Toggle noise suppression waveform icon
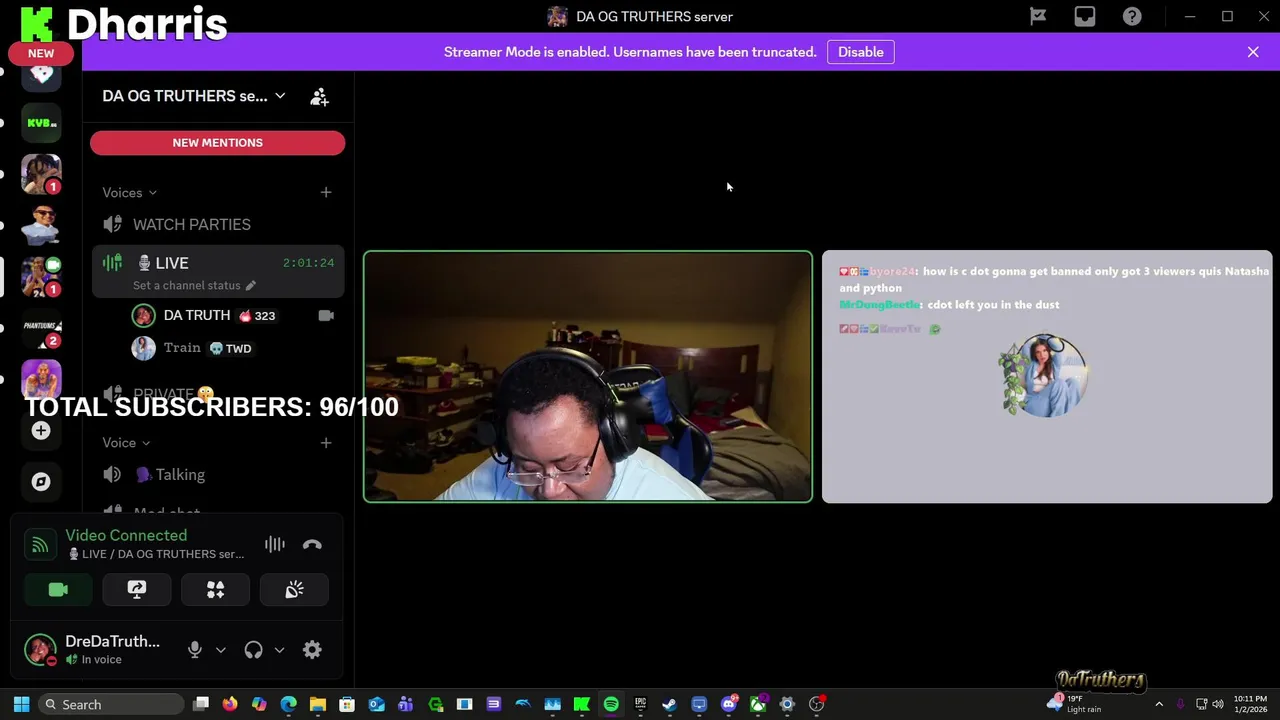 coord(274,544)
